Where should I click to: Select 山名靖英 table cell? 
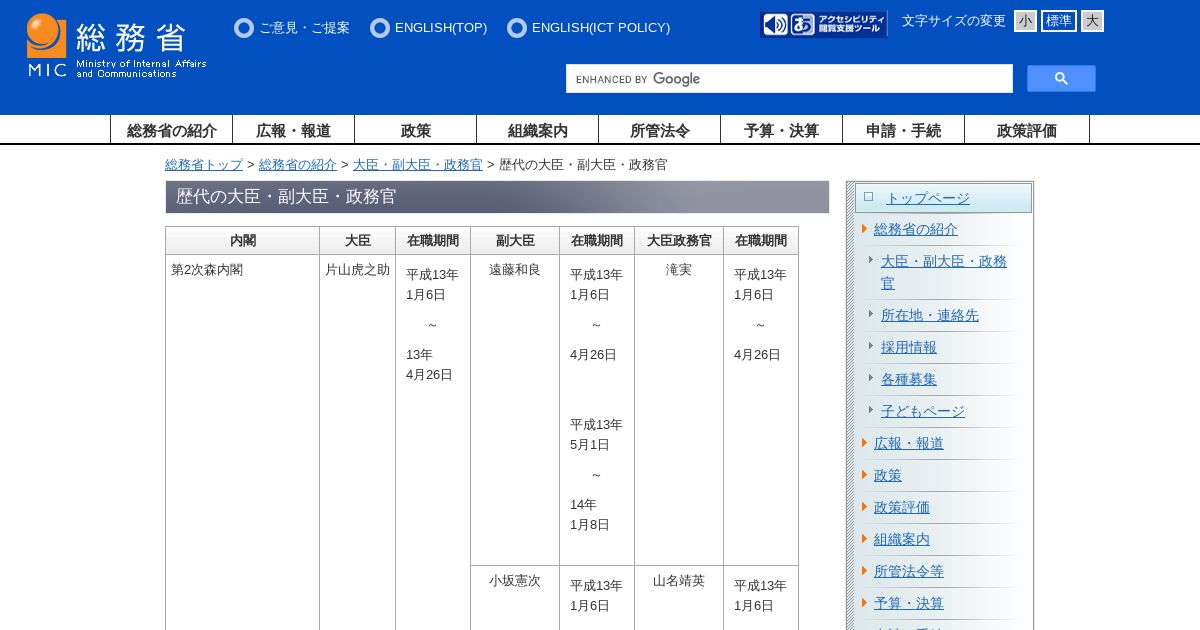coord(679,598)
